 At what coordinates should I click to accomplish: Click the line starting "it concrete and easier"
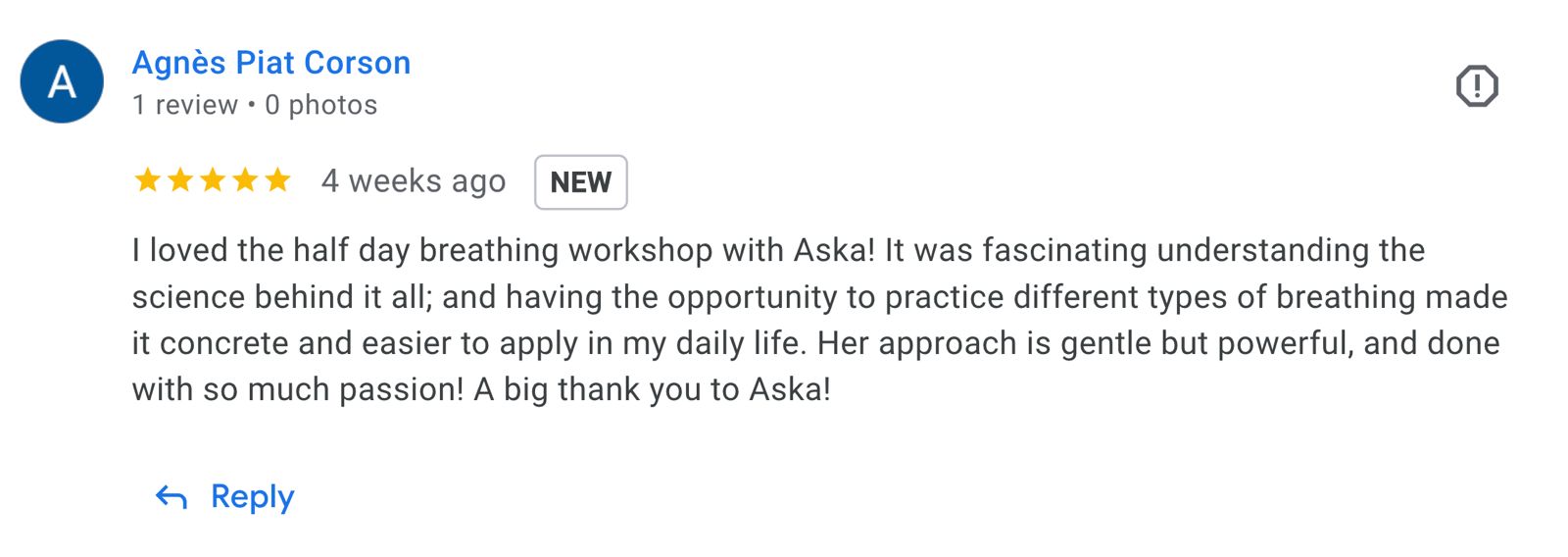(815, 343)
